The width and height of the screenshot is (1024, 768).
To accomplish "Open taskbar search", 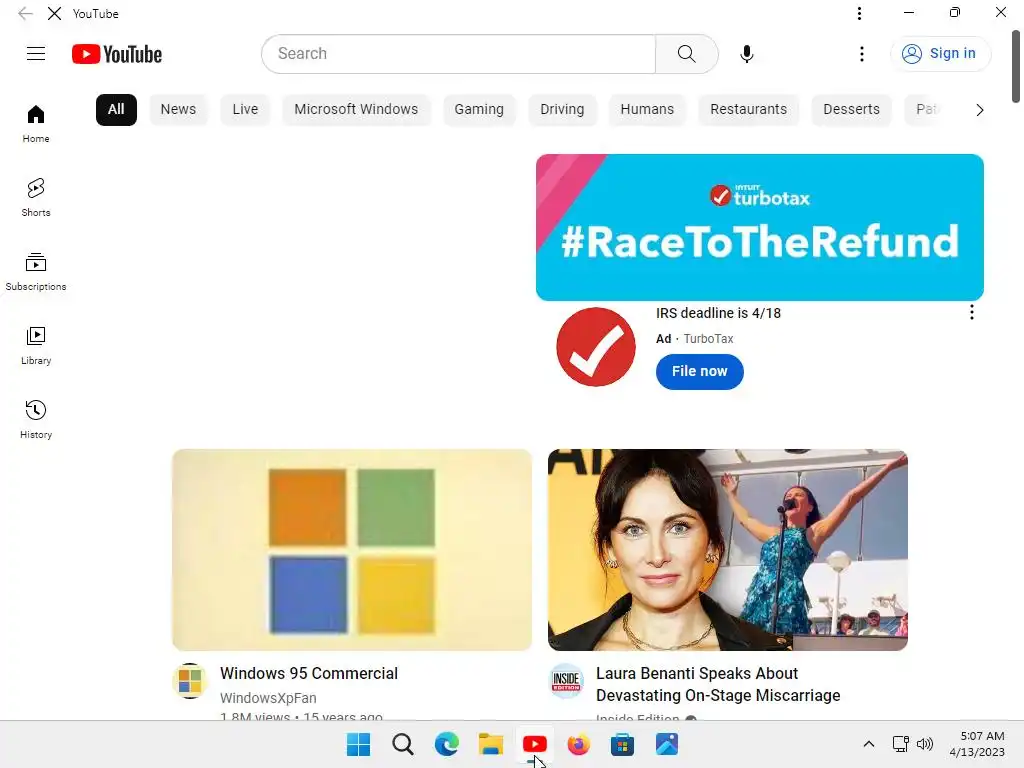I will point(403,744).
